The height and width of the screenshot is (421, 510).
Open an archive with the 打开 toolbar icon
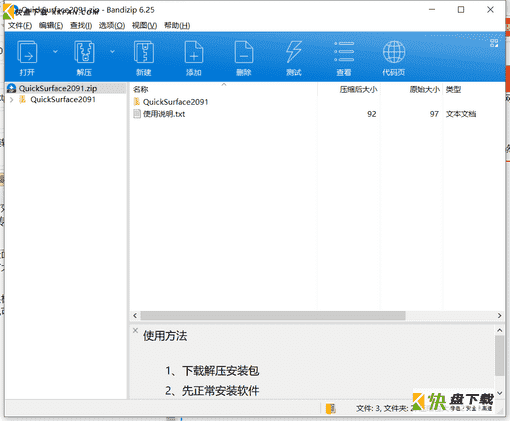point(27,52)
